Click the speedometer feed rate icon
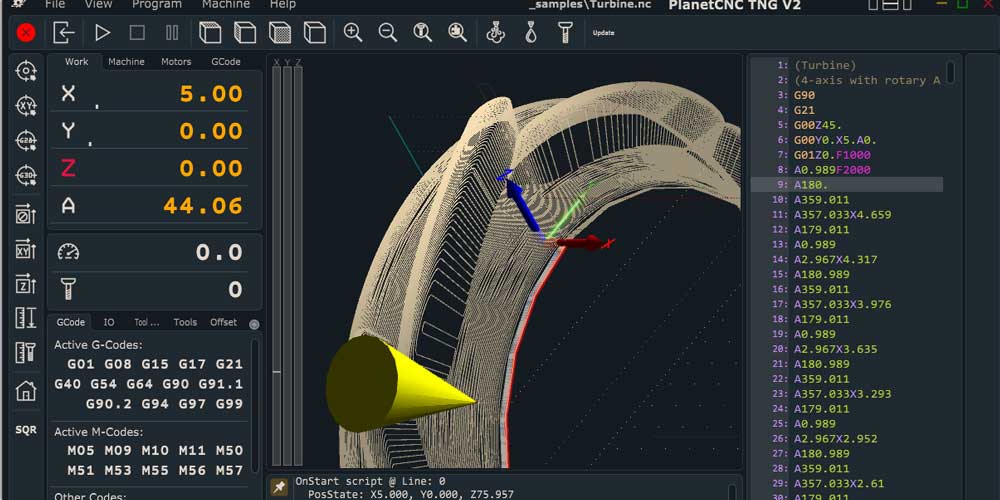Image resolution: width=1000 pixels, height=500 pixels. click(68, 252)
